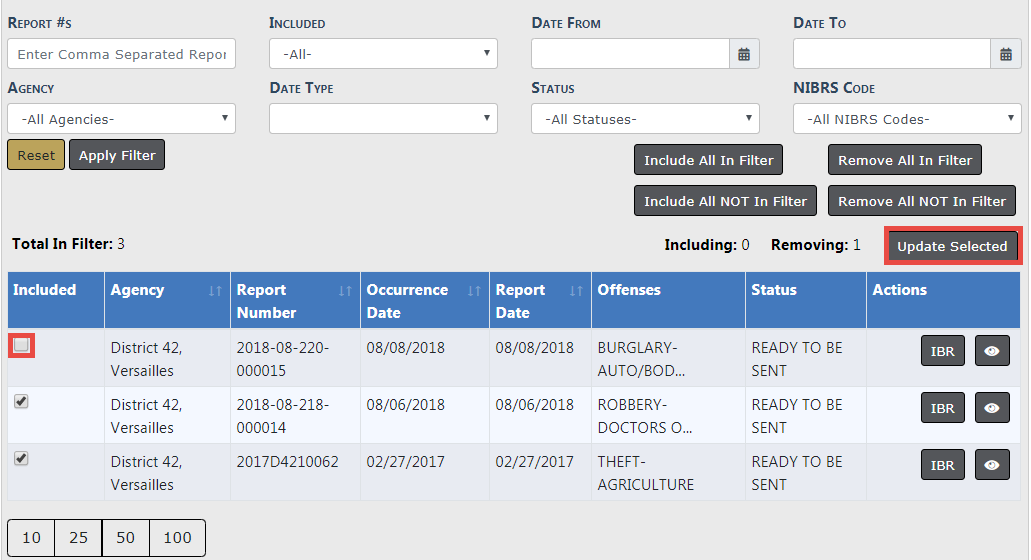
Task: Open the Date To calendar picker
Action: click(x=1006, y=54)
